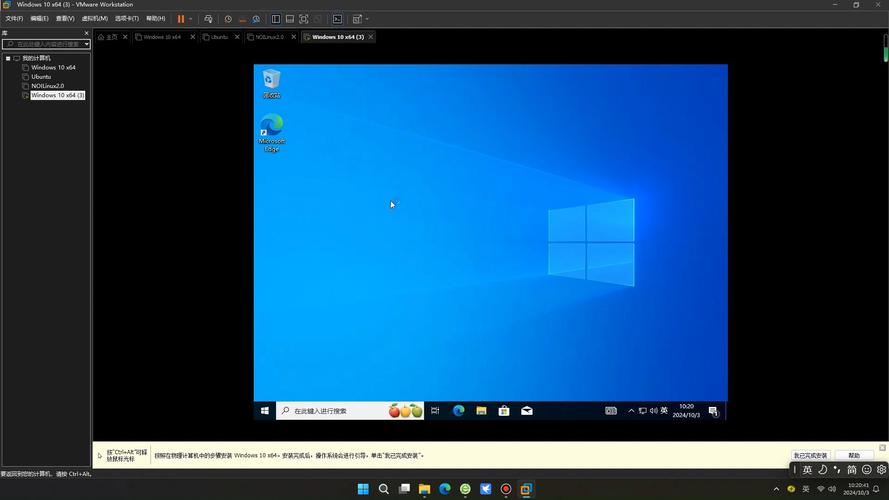Switch to the Ubuntu tab

point(219,37)
